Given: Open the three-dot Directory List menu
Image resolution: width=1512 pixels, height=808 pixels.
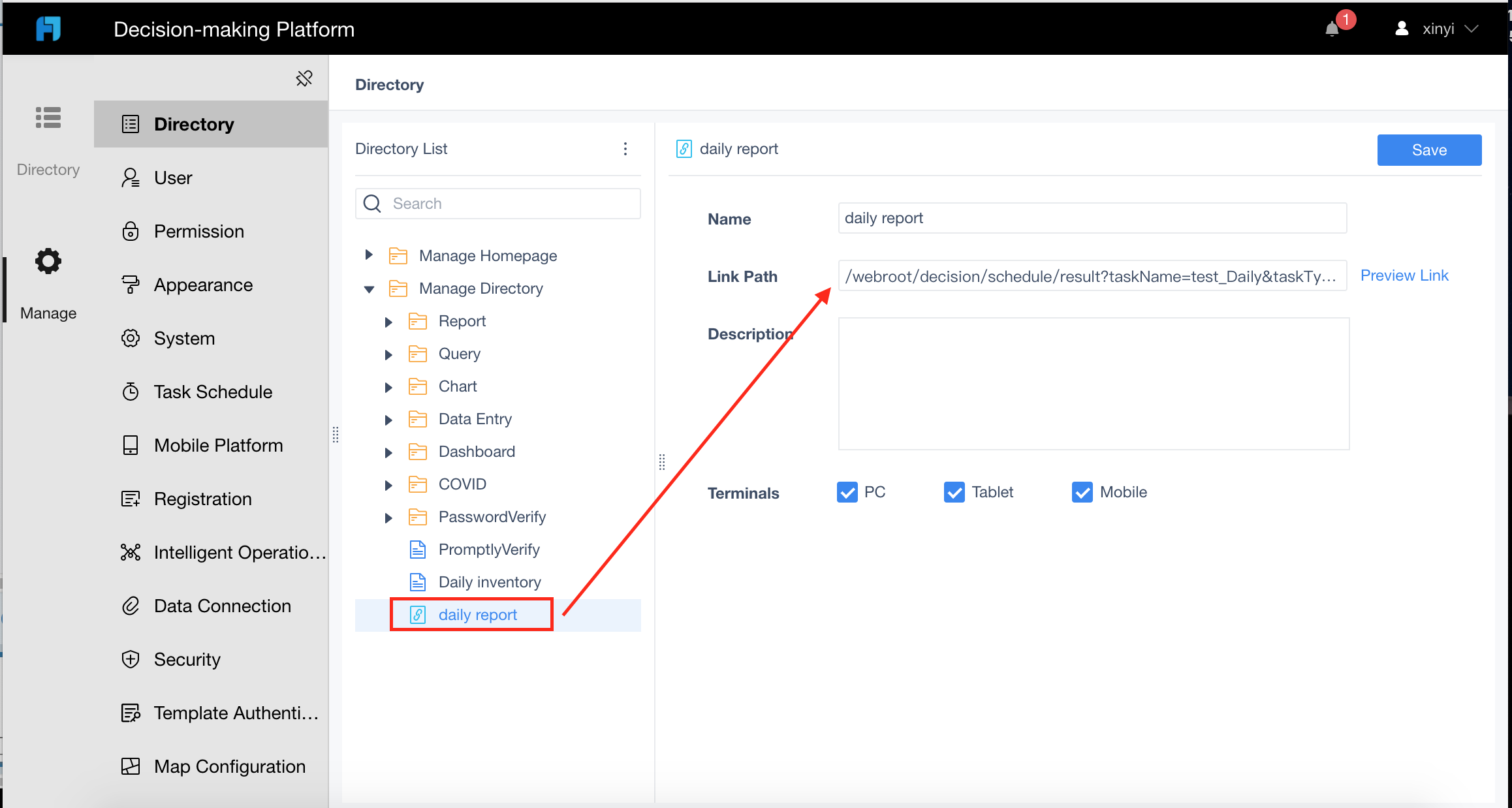Looking at the screenshot, I should 625,149.
